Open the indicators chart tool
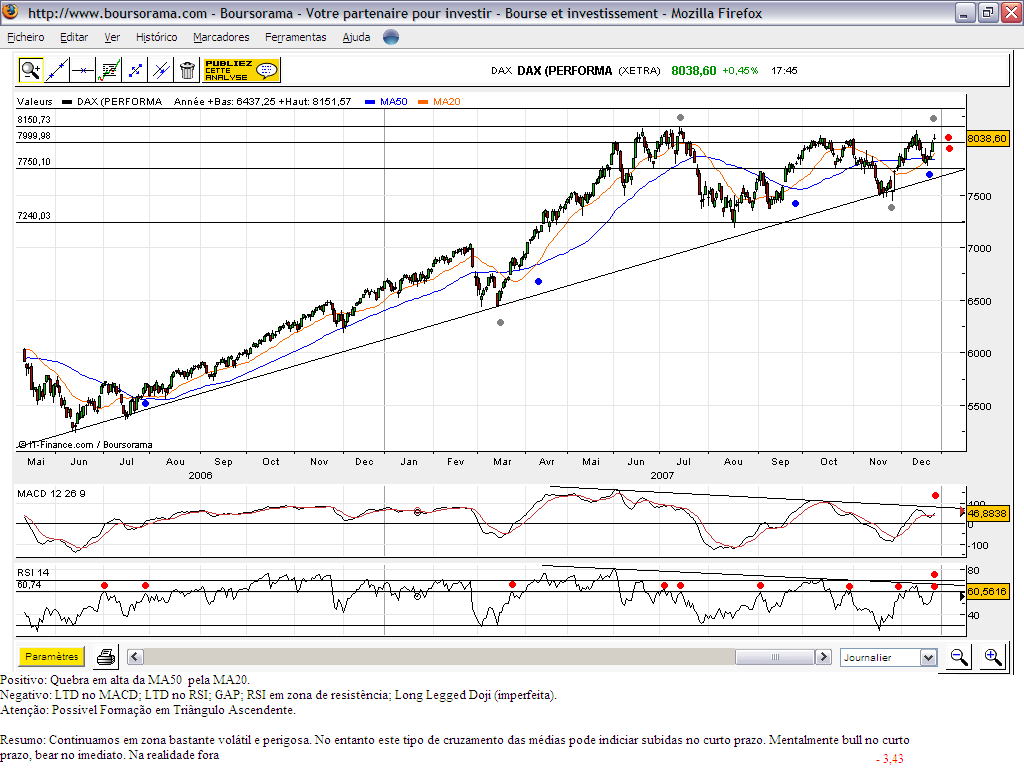The height and width of the screenshot is (768, 1024). 108,70
